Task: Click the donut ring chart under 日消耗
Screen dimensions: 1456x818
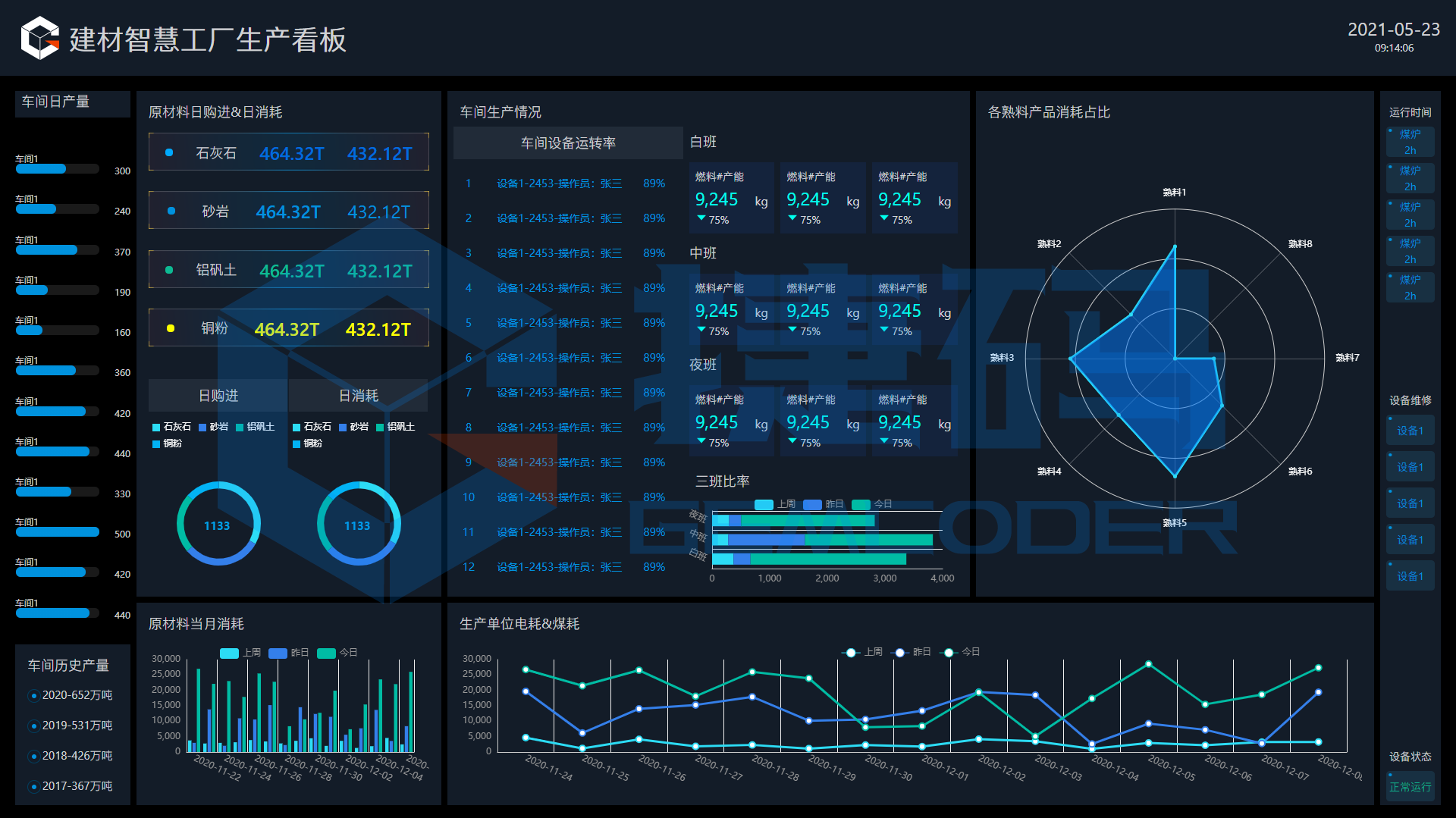Action: pyautogui.click(x=358, y=524)
